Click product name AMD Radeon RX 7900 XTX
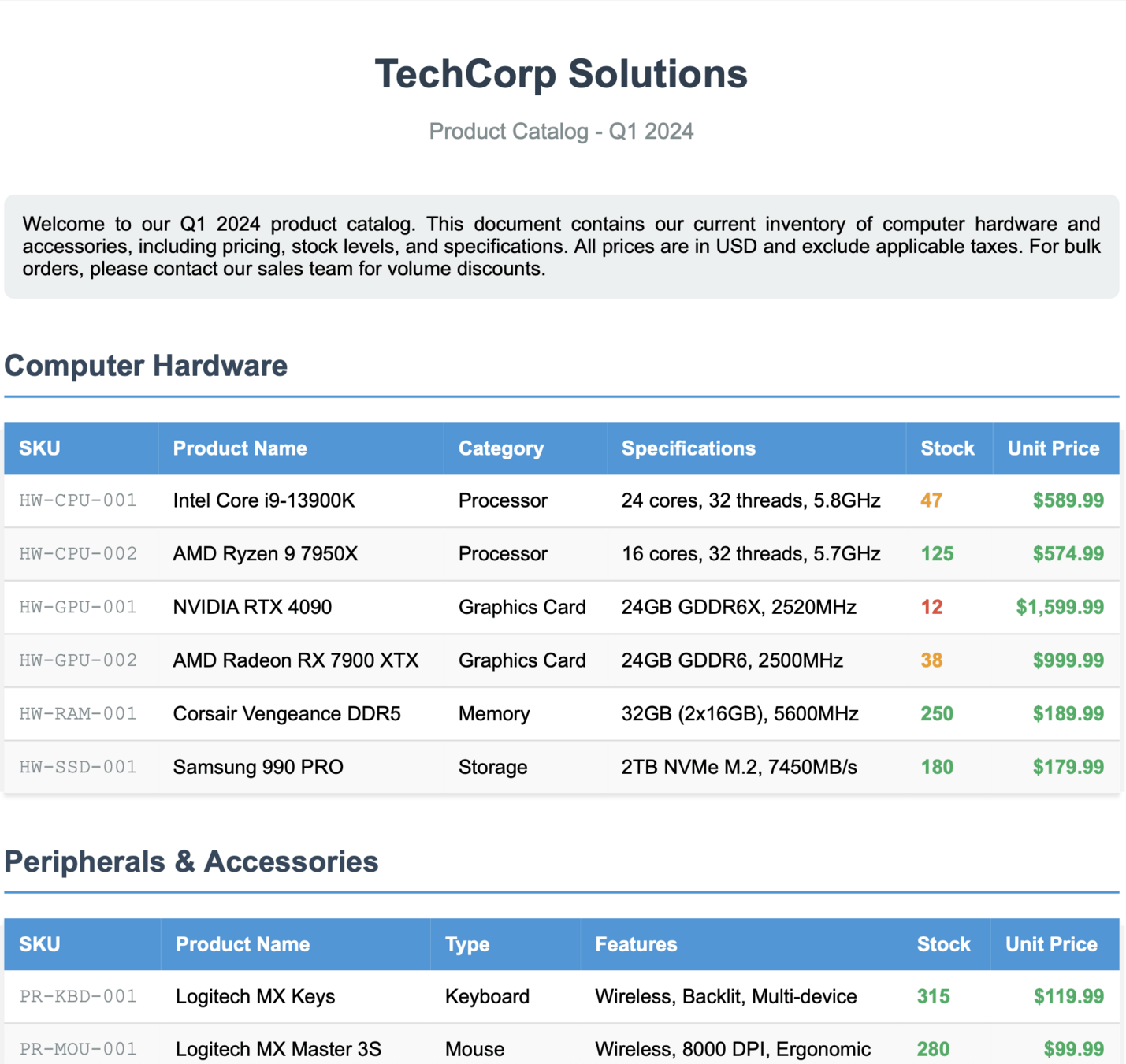This screenshot has height=1064, width=1126. (295, 660)
